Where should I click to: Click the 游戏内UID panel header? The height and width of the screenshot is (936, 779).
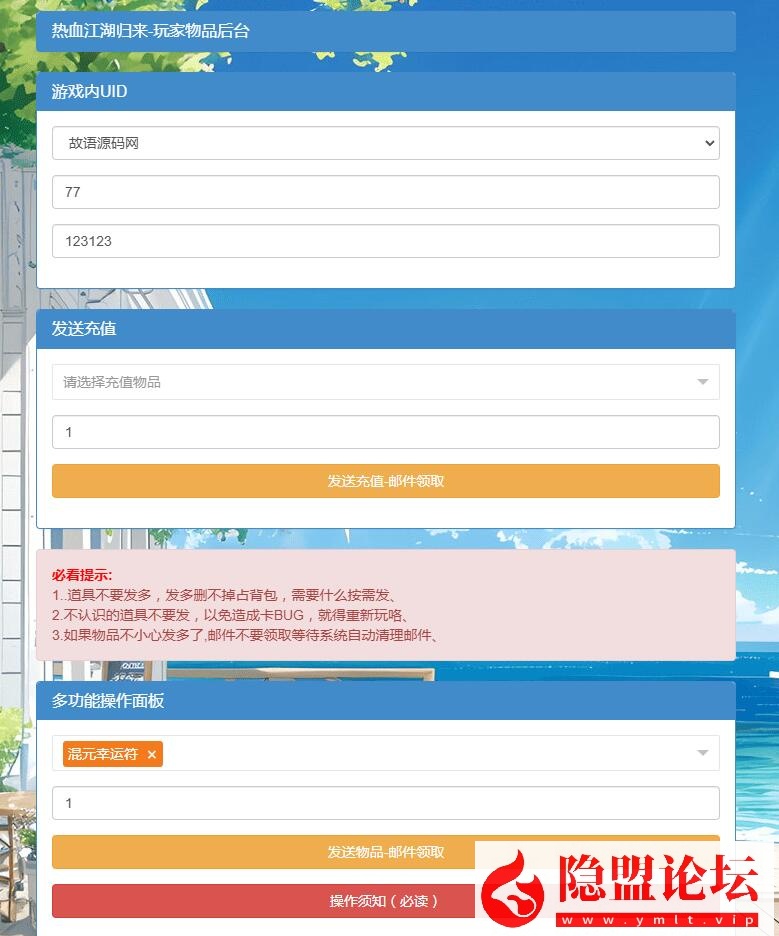click(386, 91)
